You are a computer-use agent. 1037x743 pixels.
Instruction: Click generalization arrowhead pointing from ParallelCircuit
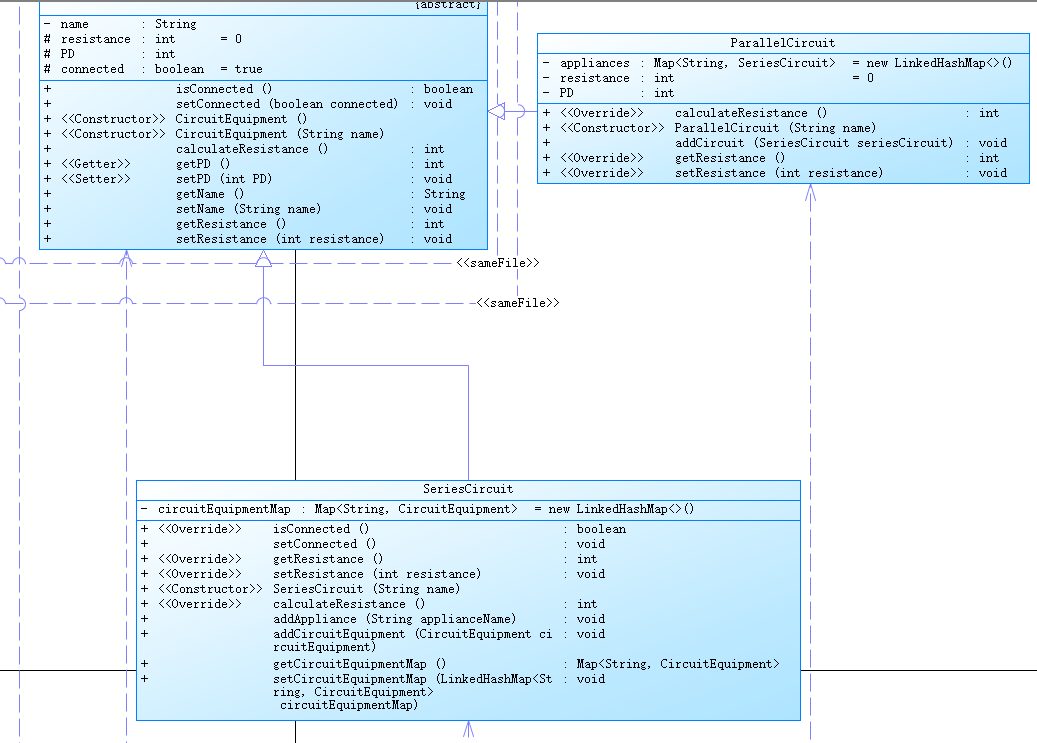(497, 111)
